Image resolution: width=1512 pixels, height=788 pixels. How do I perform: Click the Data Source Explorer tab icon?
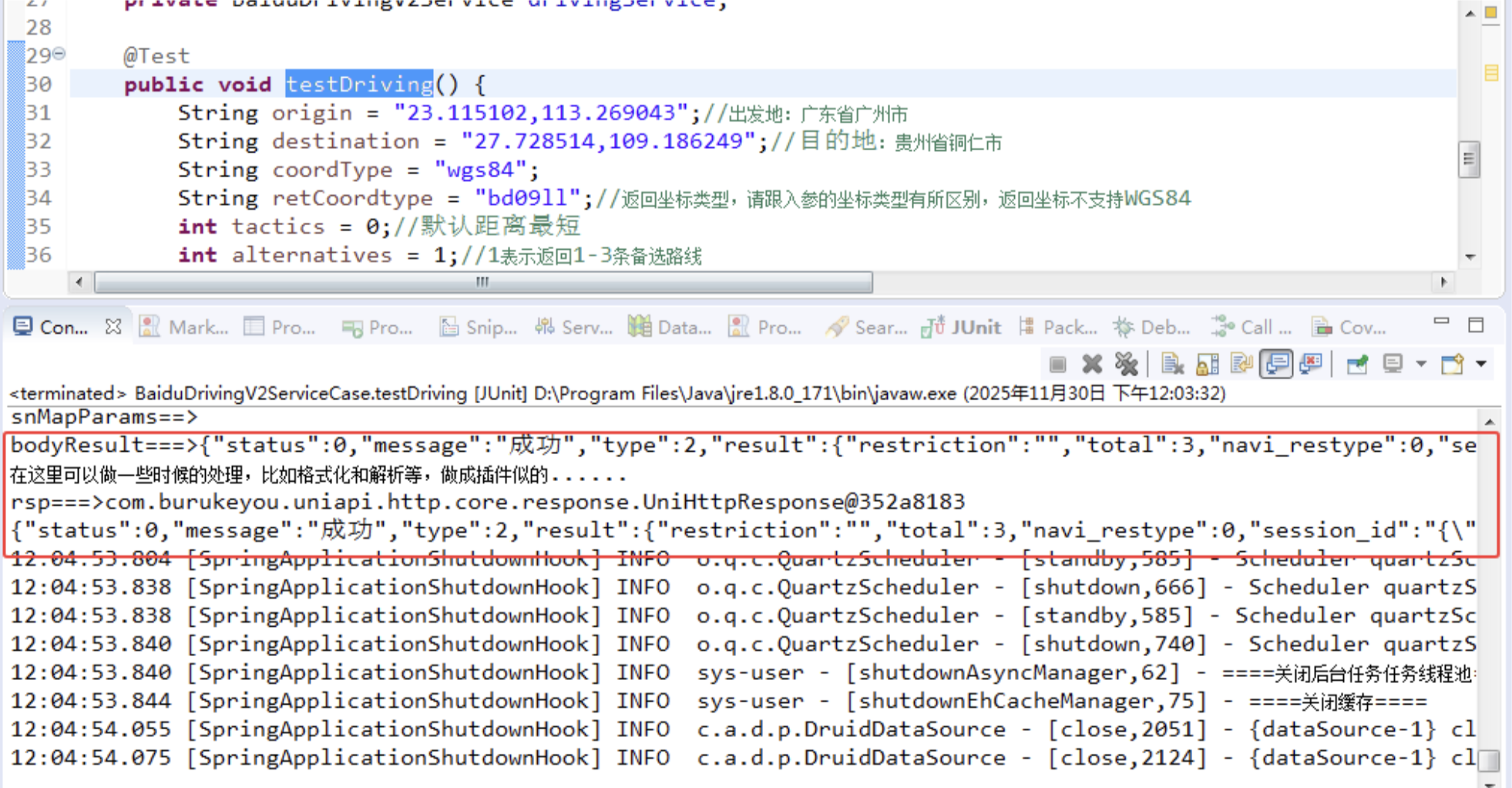(639, 327)
